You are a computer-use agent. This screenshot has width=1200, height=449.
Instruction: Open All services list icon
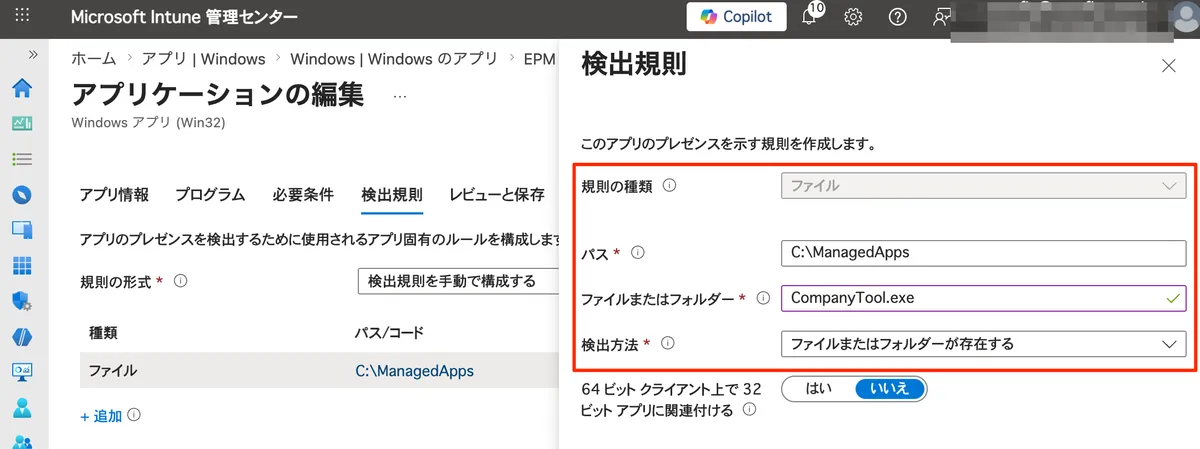click(x=22, y=159)
